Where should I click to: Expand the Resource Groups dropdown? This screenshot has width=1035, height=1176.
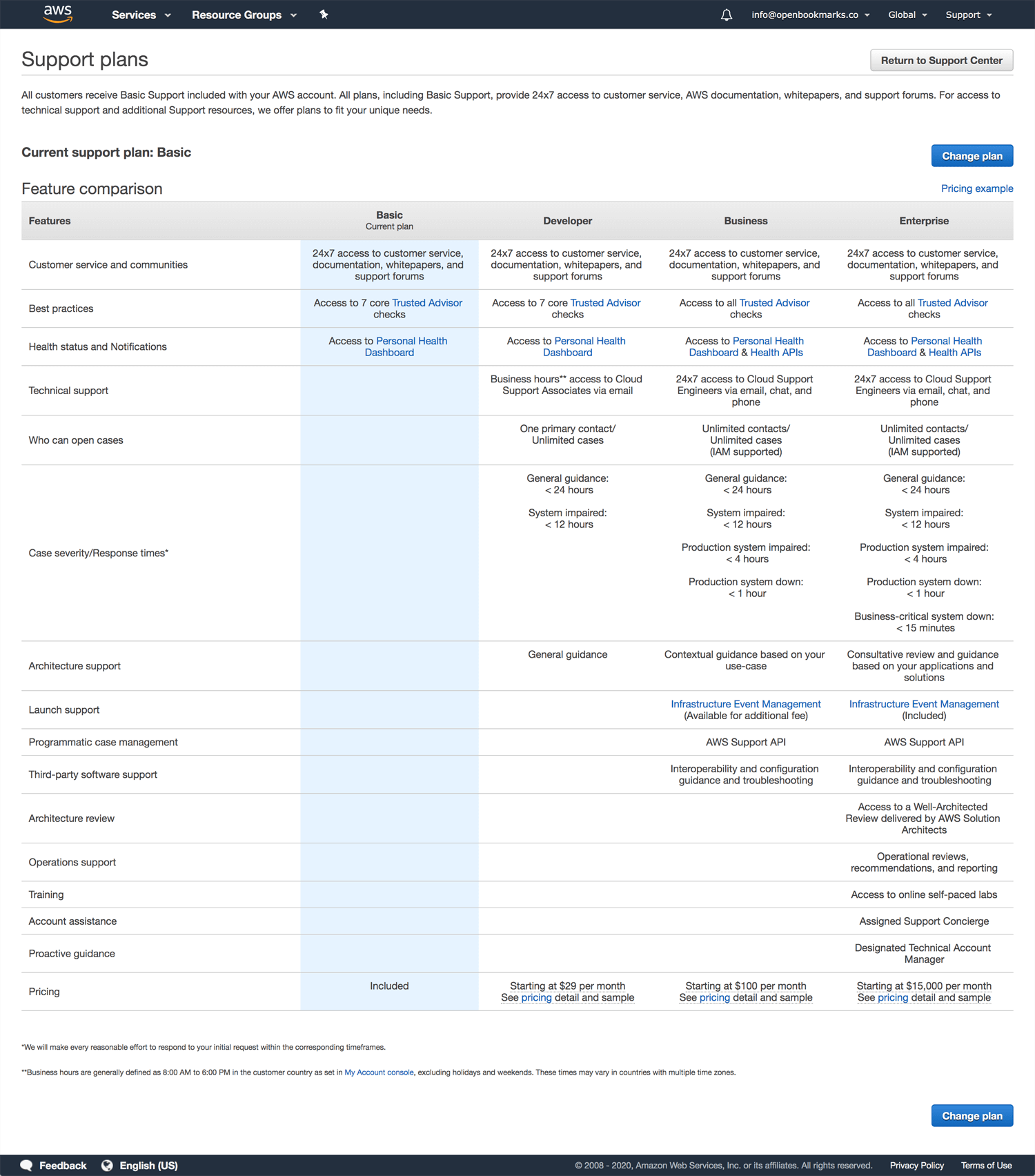point(244,14)
